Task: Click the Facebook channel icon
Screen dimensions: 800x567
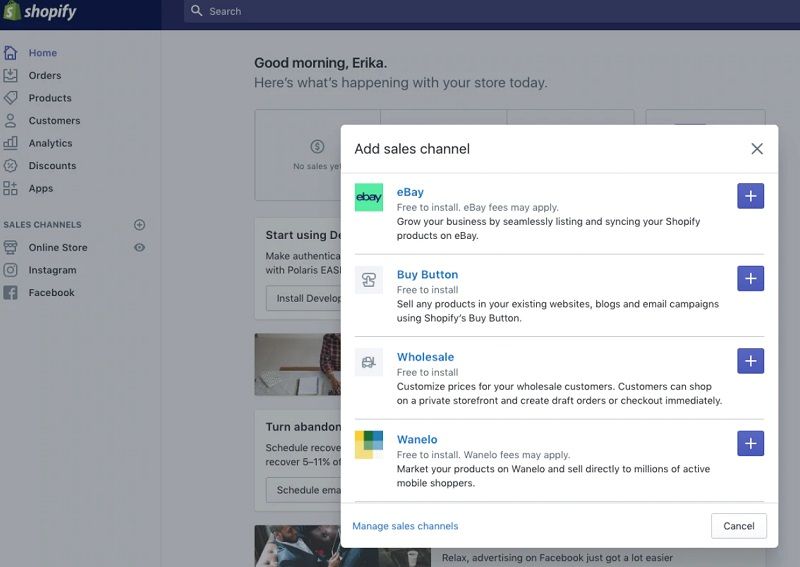Action: 10,292
